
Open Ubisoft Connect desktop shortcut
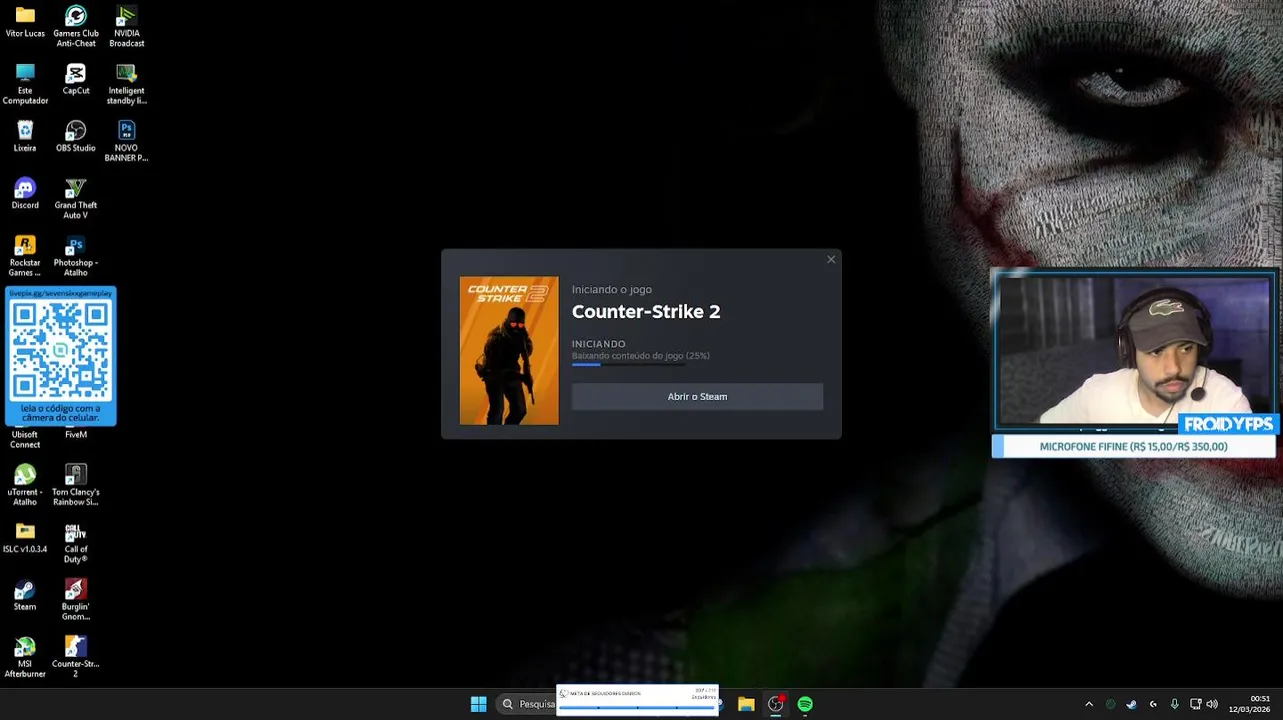click(x=25, y=438)
